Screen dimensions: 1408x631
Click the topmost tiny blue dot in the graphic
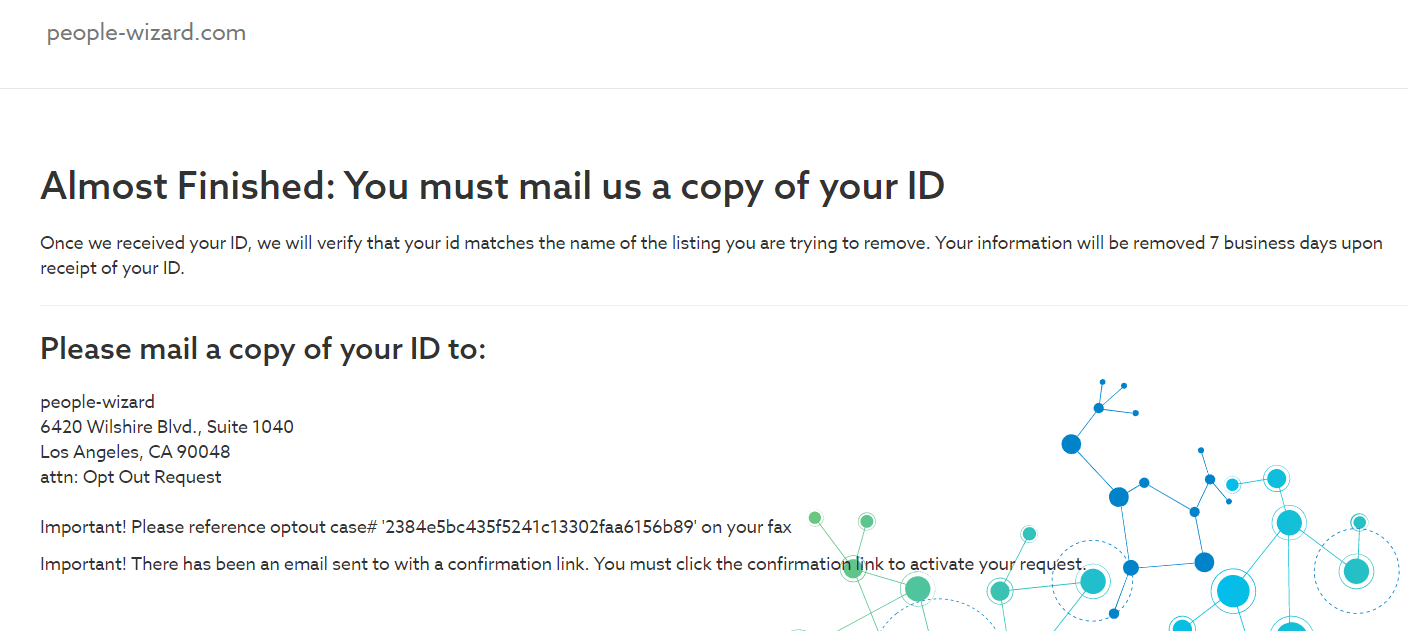[x=1102, y=382]
